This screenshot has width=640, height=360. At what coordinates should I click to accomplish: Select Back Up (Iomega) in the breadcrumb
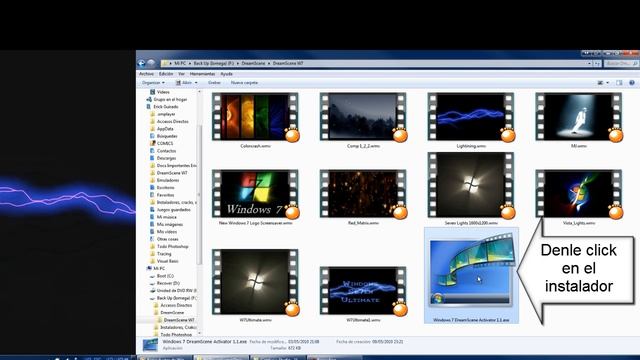coord(213,64)
